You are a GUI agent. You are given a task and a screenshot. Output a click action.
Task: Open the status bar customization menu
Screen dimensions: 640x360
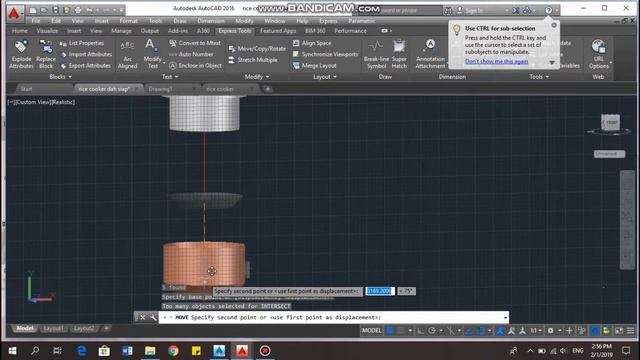tap(631, 331)
